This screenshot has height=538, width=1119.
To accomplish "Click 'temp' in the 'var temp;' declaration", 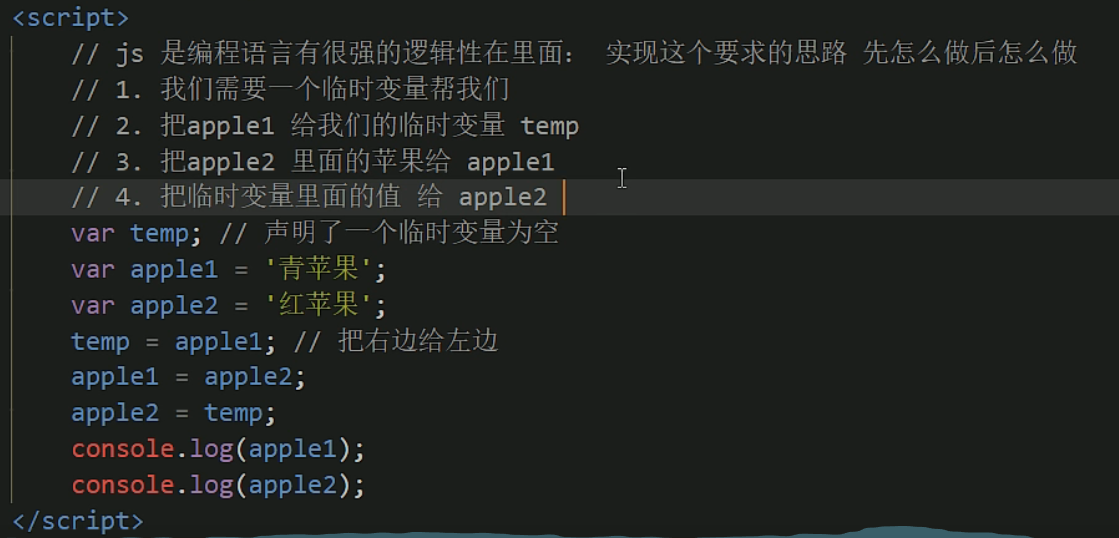I will (159, 234).
